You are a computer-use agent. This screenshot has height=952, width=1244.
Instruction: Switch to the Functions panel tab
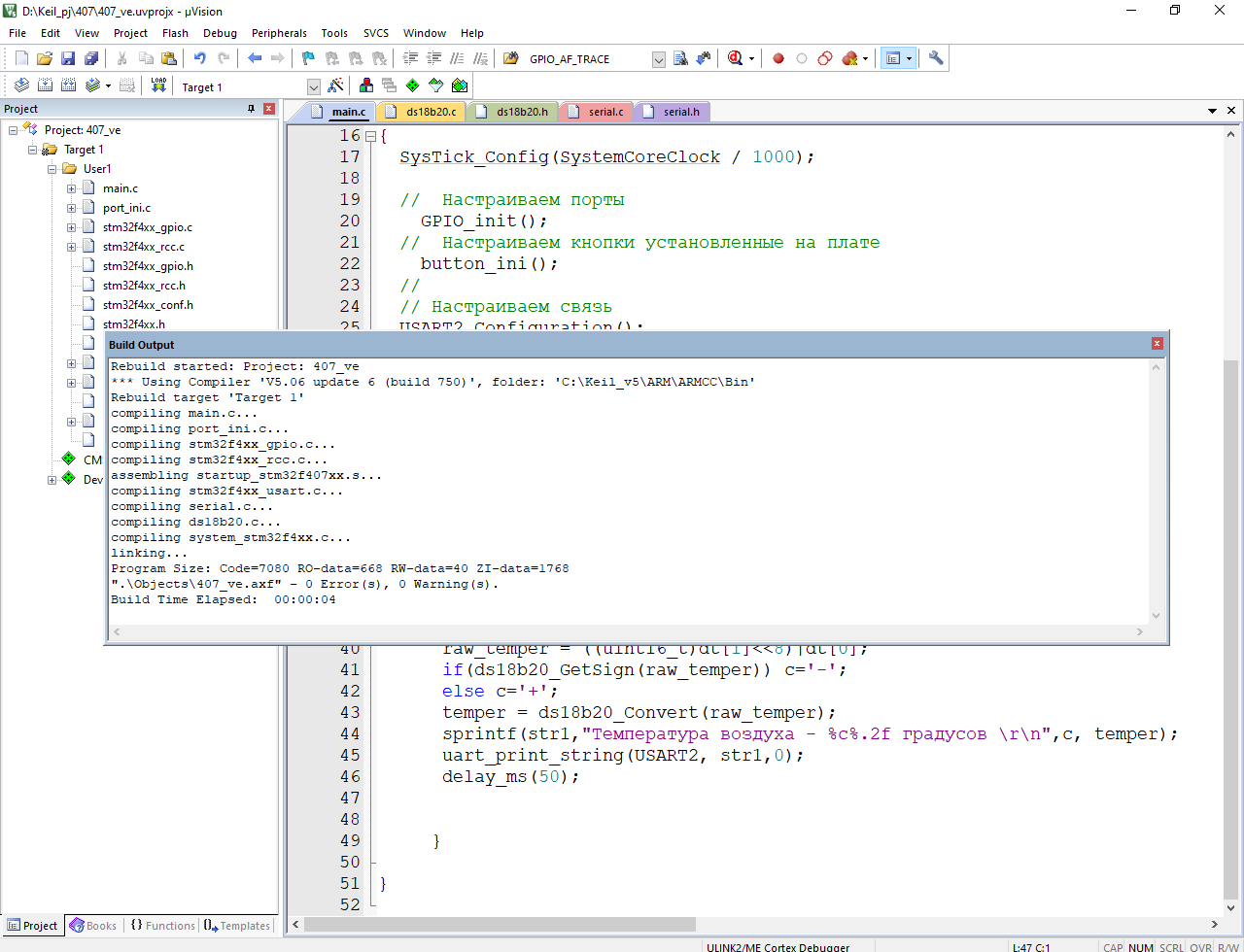click(162, 926)
